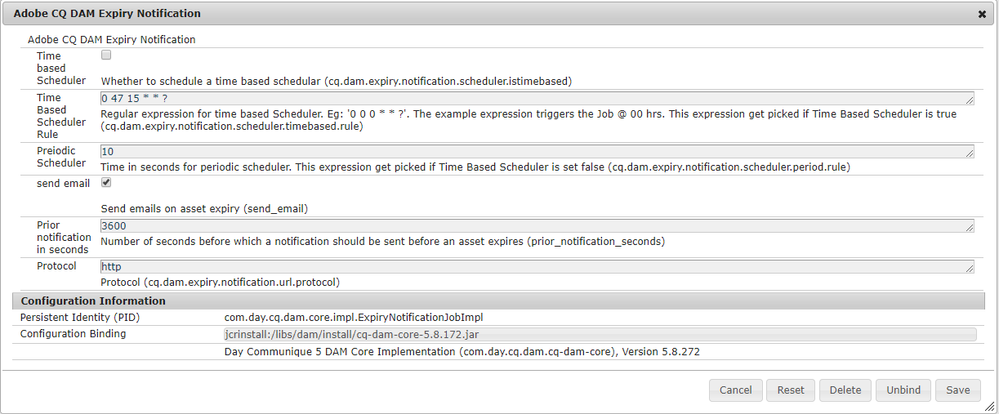Image resolution: width=999 pixels, height=414 pixels.
Task: Enable the Time based Scheduler checkbox
Action: coord(106,55)
